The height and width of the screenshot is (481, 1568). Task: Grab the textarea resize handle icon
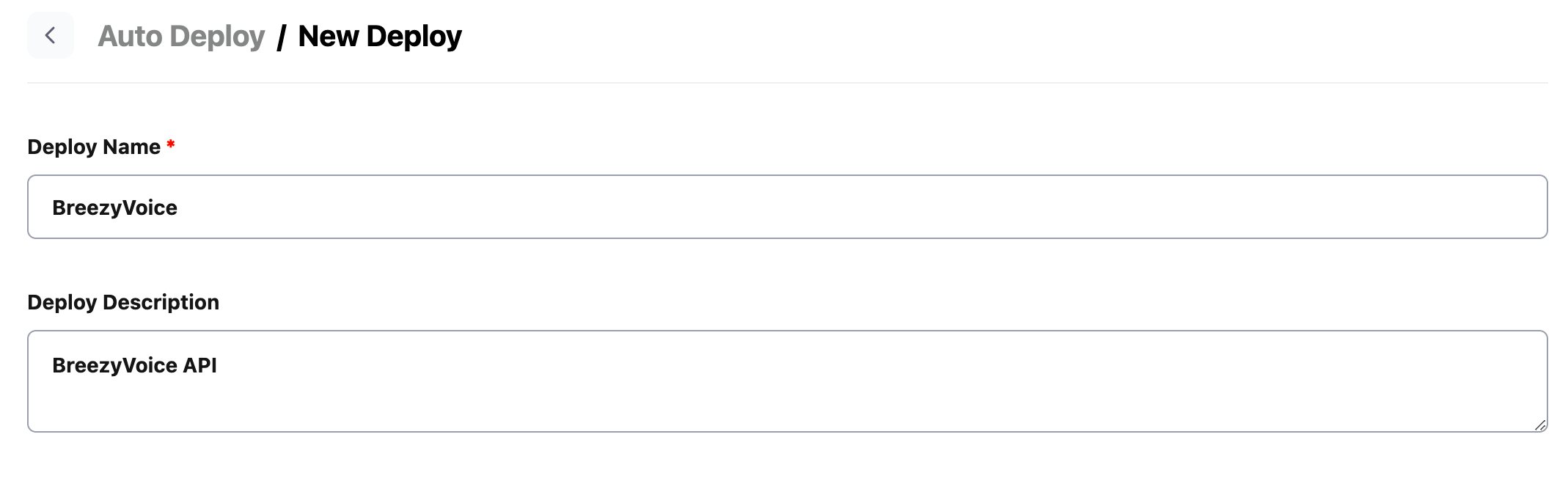click(x=1539, y=425)
